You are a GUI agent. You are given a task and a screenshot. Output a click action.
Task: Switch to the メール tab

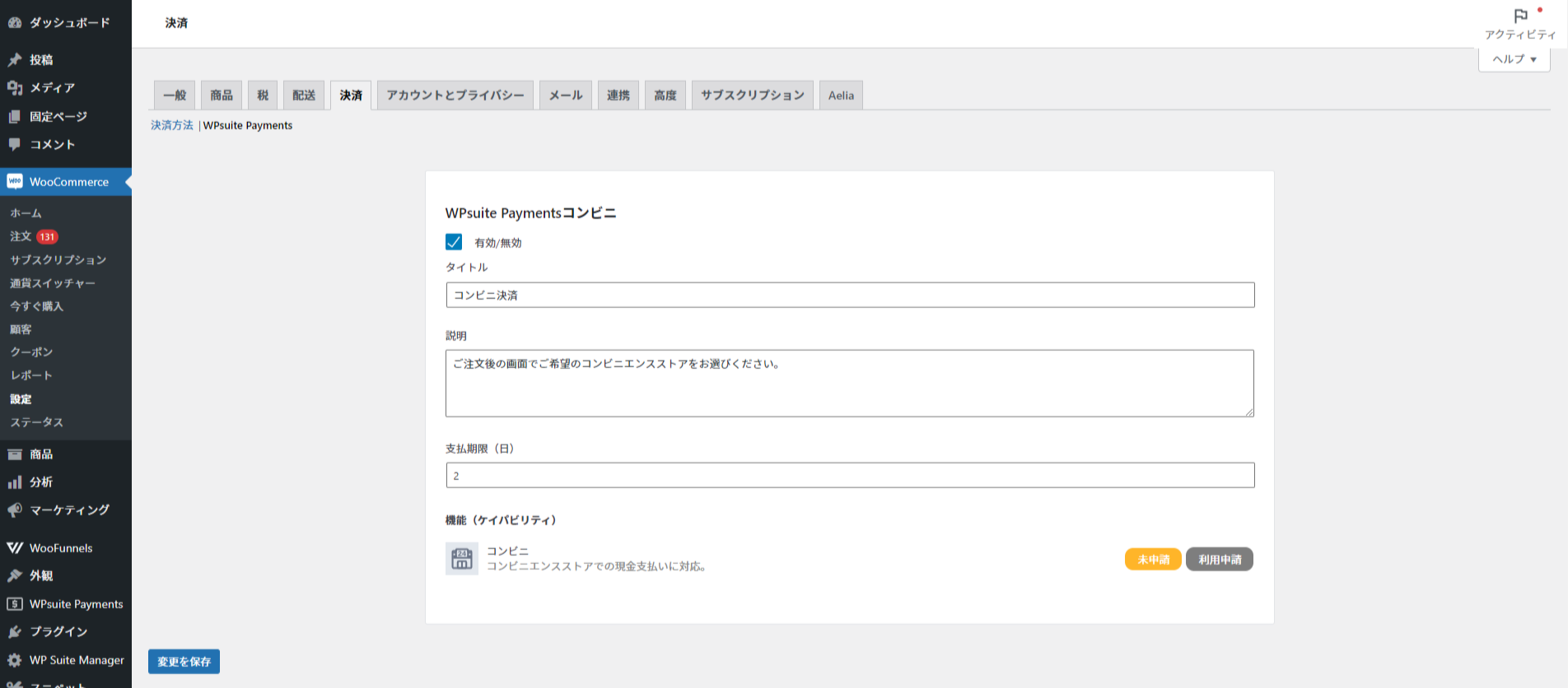tap(566, 95)
